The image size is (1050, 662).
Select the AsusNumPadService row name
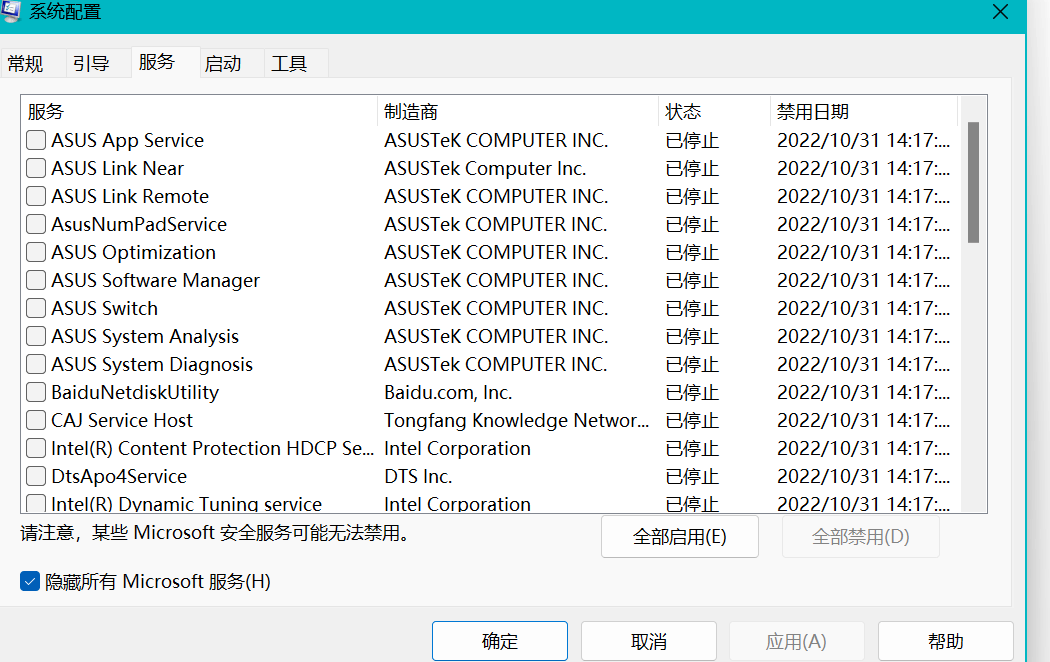(x=139, y=224)
